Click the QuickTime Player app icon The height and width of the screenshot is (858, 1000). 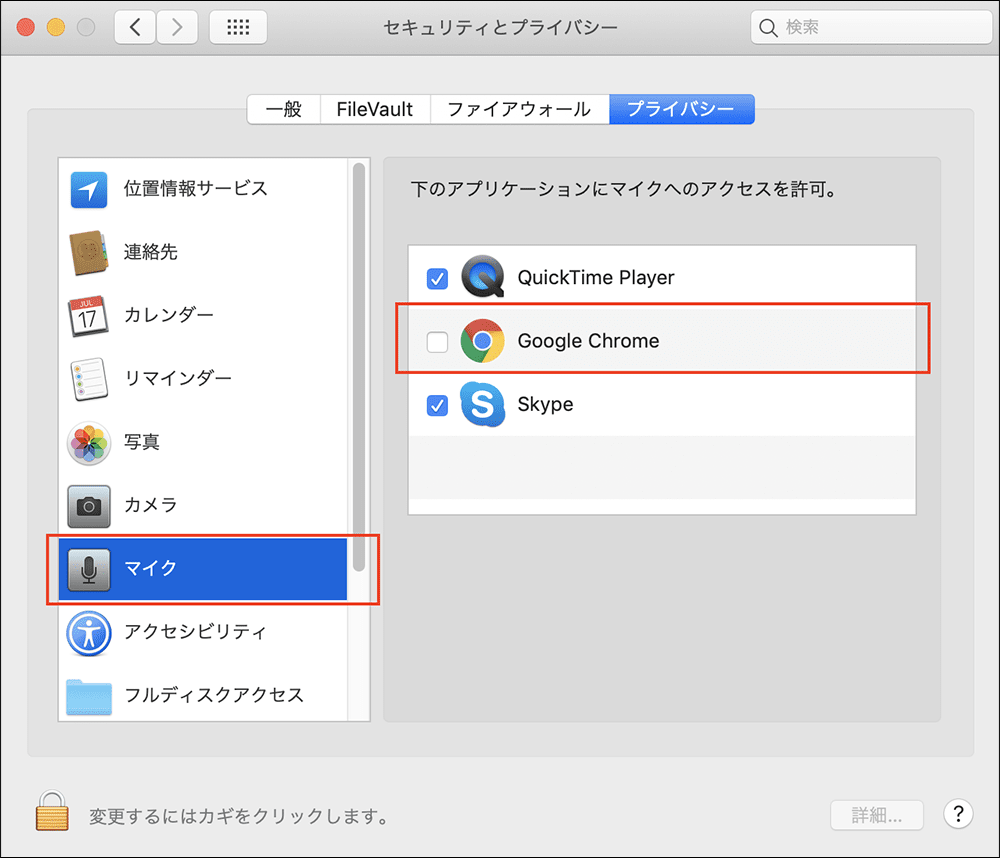coord(483,277)
